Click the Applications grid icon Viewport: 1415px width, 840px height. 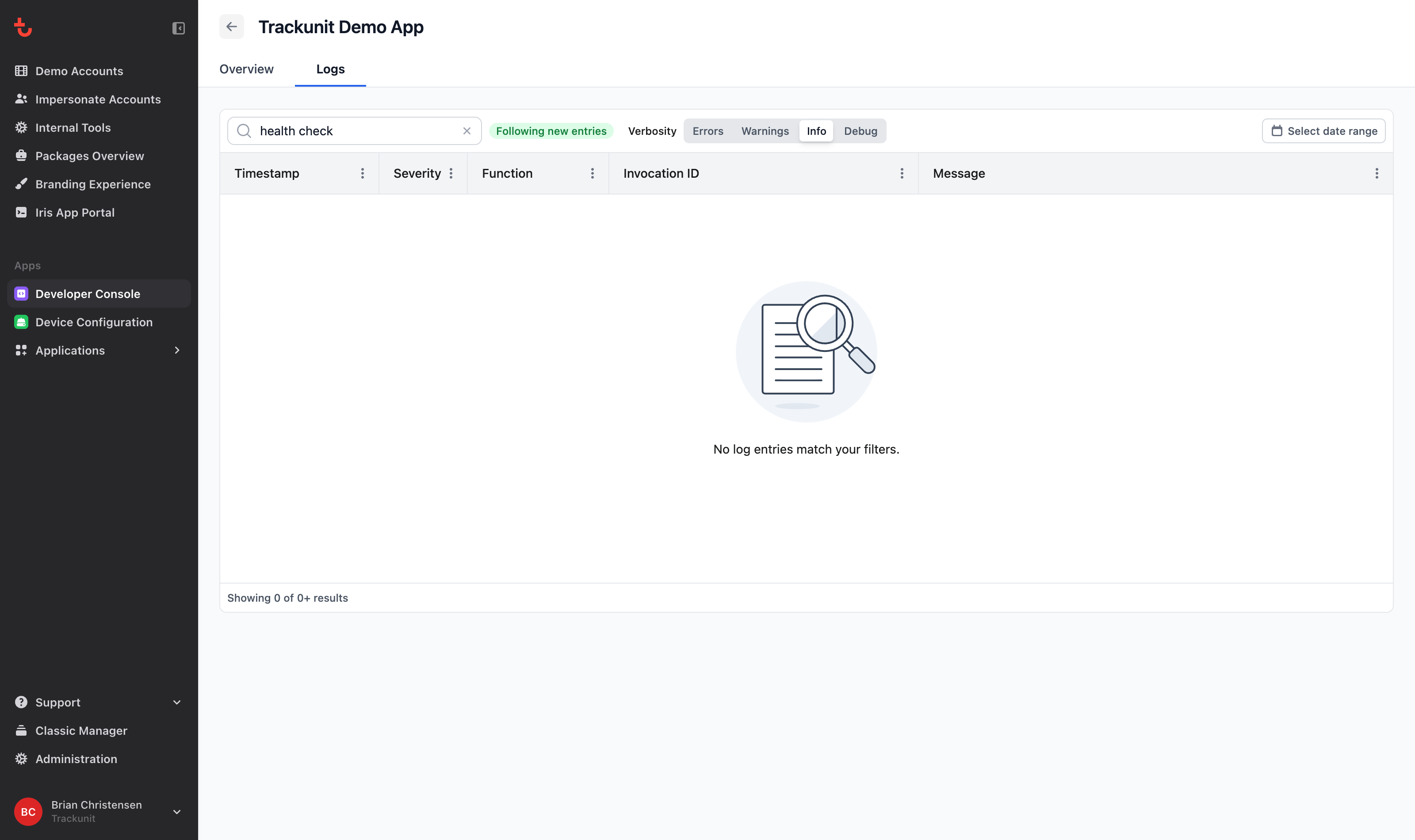click(x=21, y=351)
